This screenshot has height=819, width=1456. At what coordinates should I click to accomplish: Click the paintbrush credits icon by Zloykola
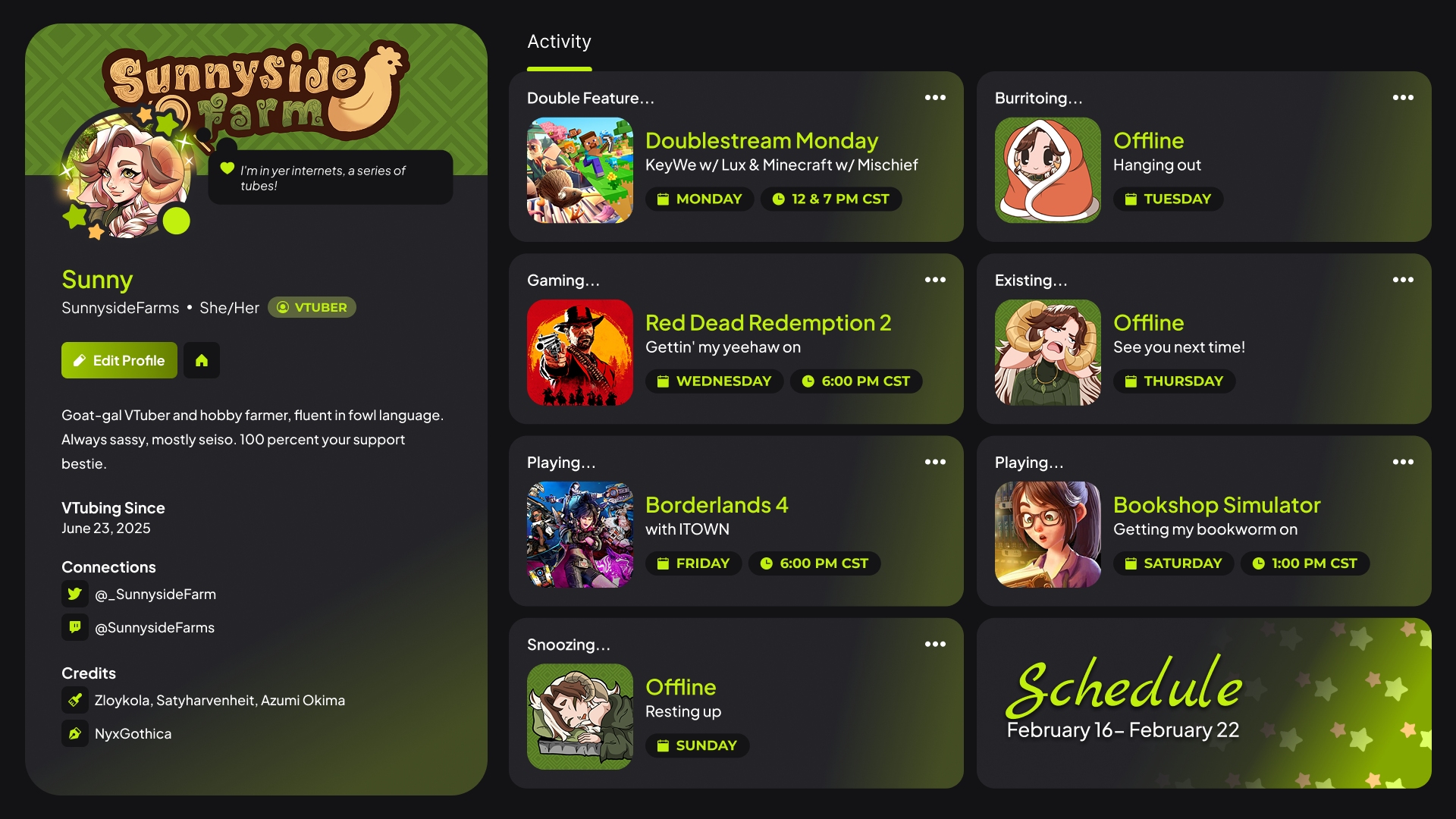point(74,700)
